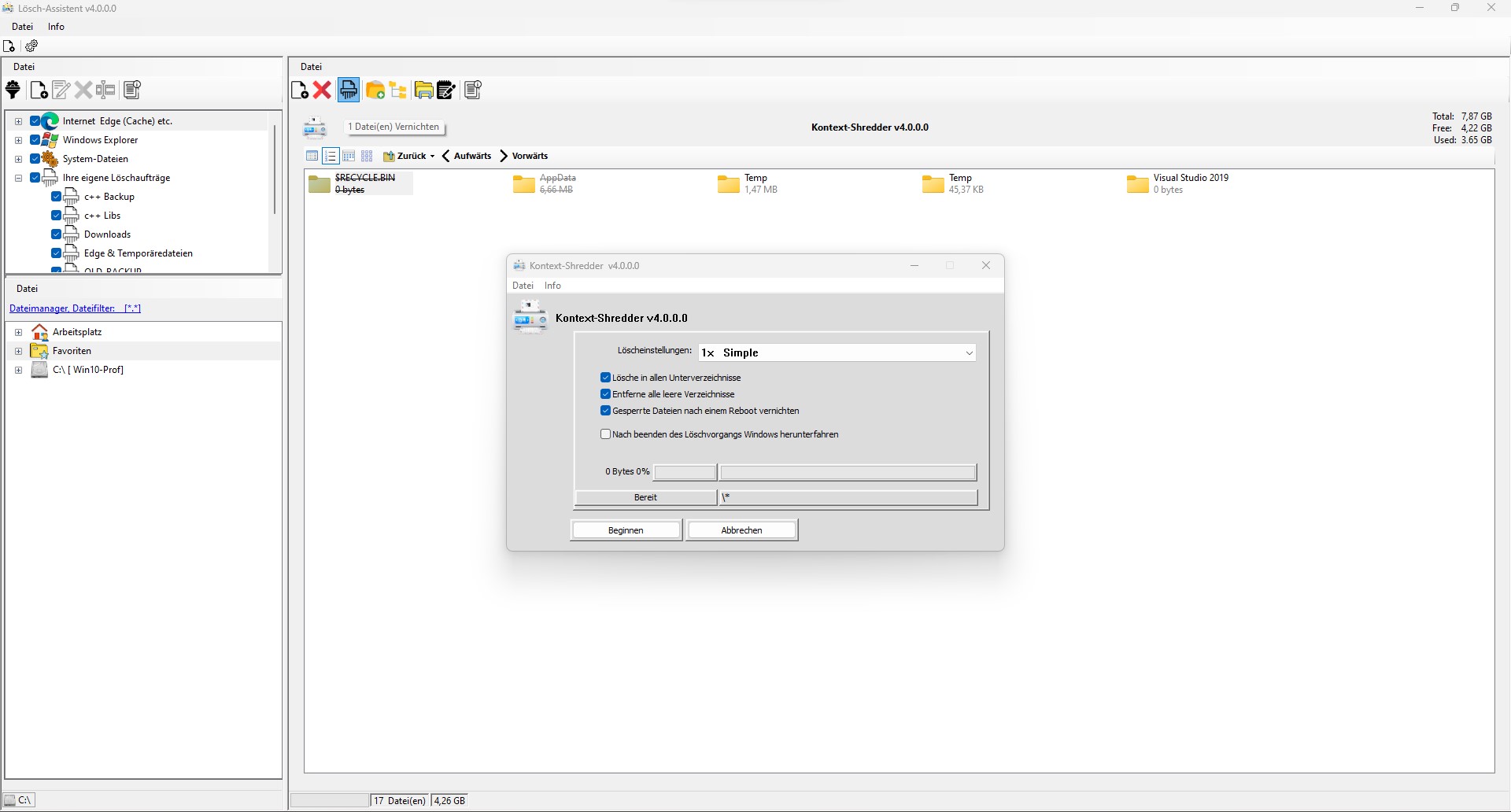Enable Windows herunterfahren after deletion checkbox
Image resolution: width=1511 pixels, height=812 pixels.
coord(606,434)
